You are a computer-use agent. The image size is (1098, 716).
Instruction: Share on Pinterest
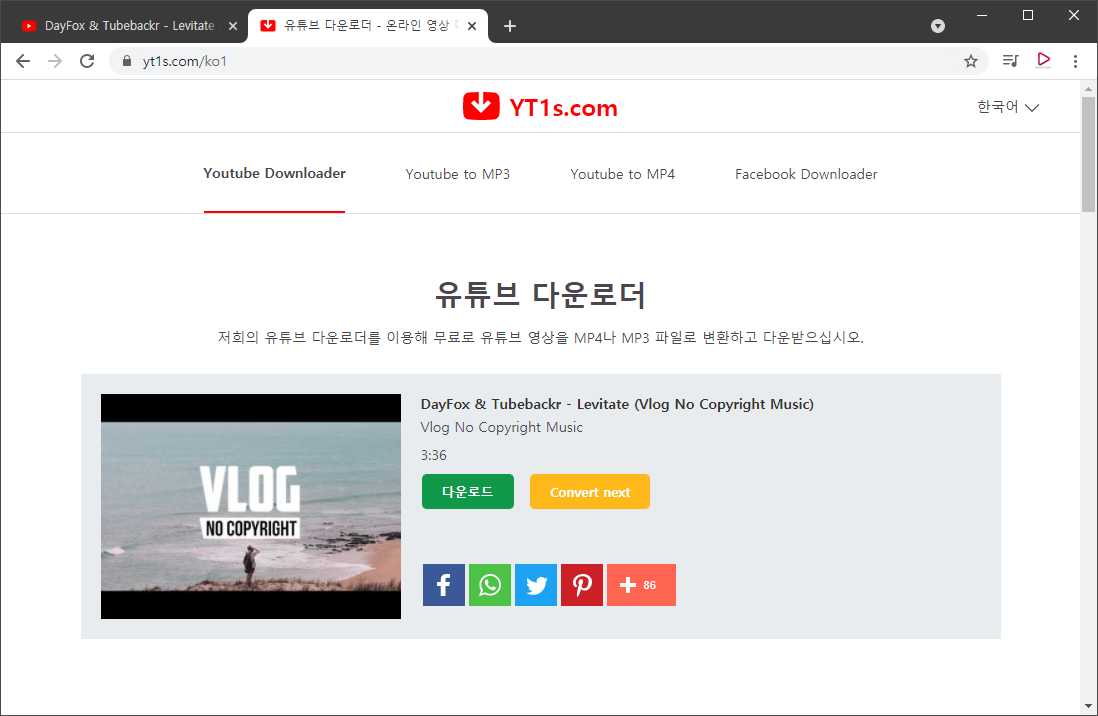(582, 585)
